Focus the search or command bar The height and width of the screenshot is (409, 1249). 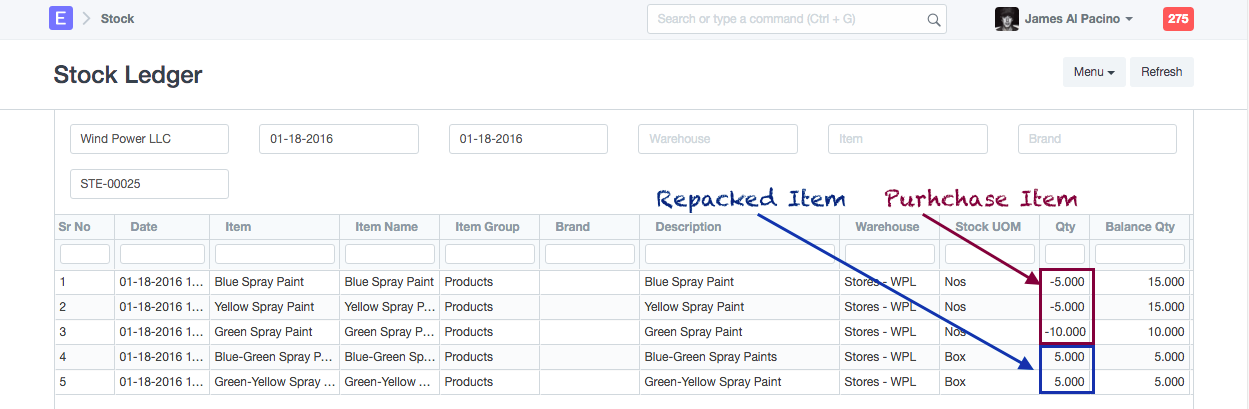coord(790,19)
